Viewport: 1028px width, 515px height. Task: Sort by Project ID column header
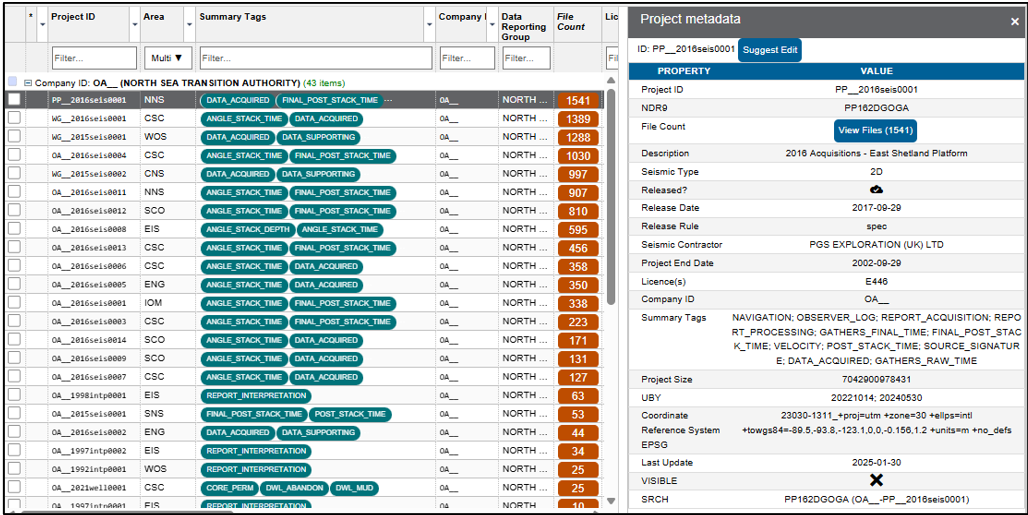coord(73,17)
